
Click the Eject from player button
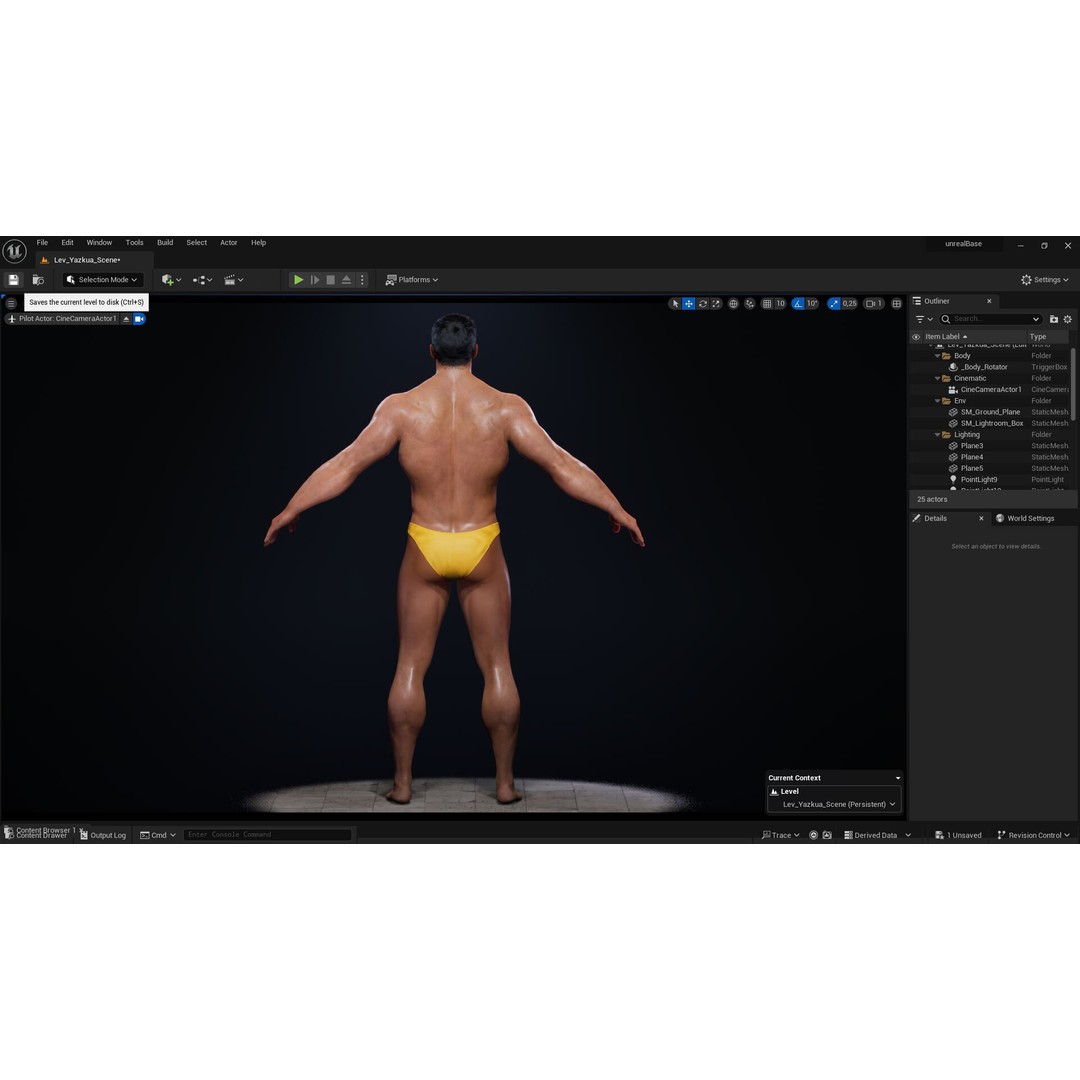click(x=346, y=280)
